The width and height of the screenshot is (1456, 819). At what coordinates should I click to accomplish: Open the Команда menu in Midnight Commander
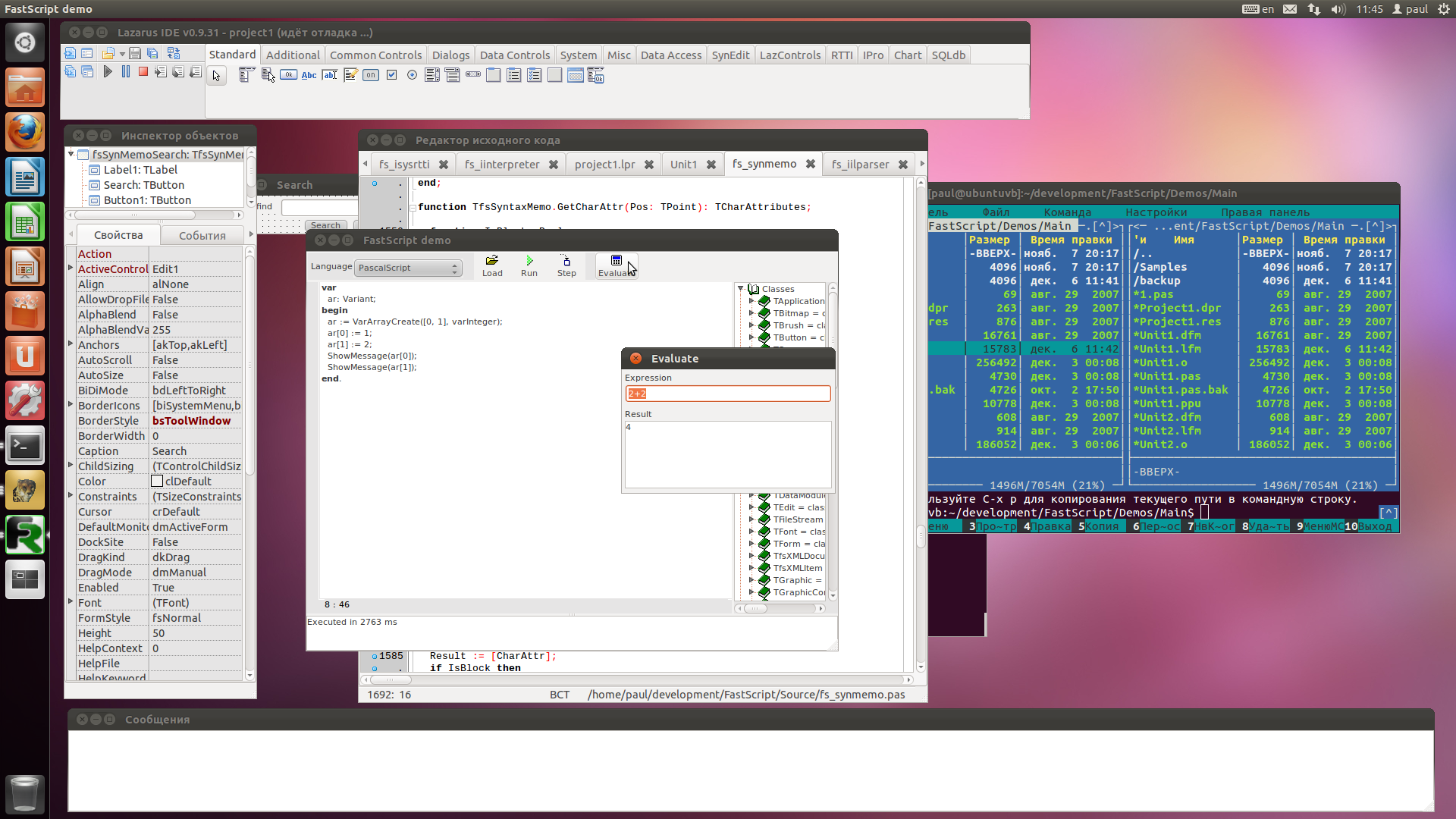point(1067,212)
